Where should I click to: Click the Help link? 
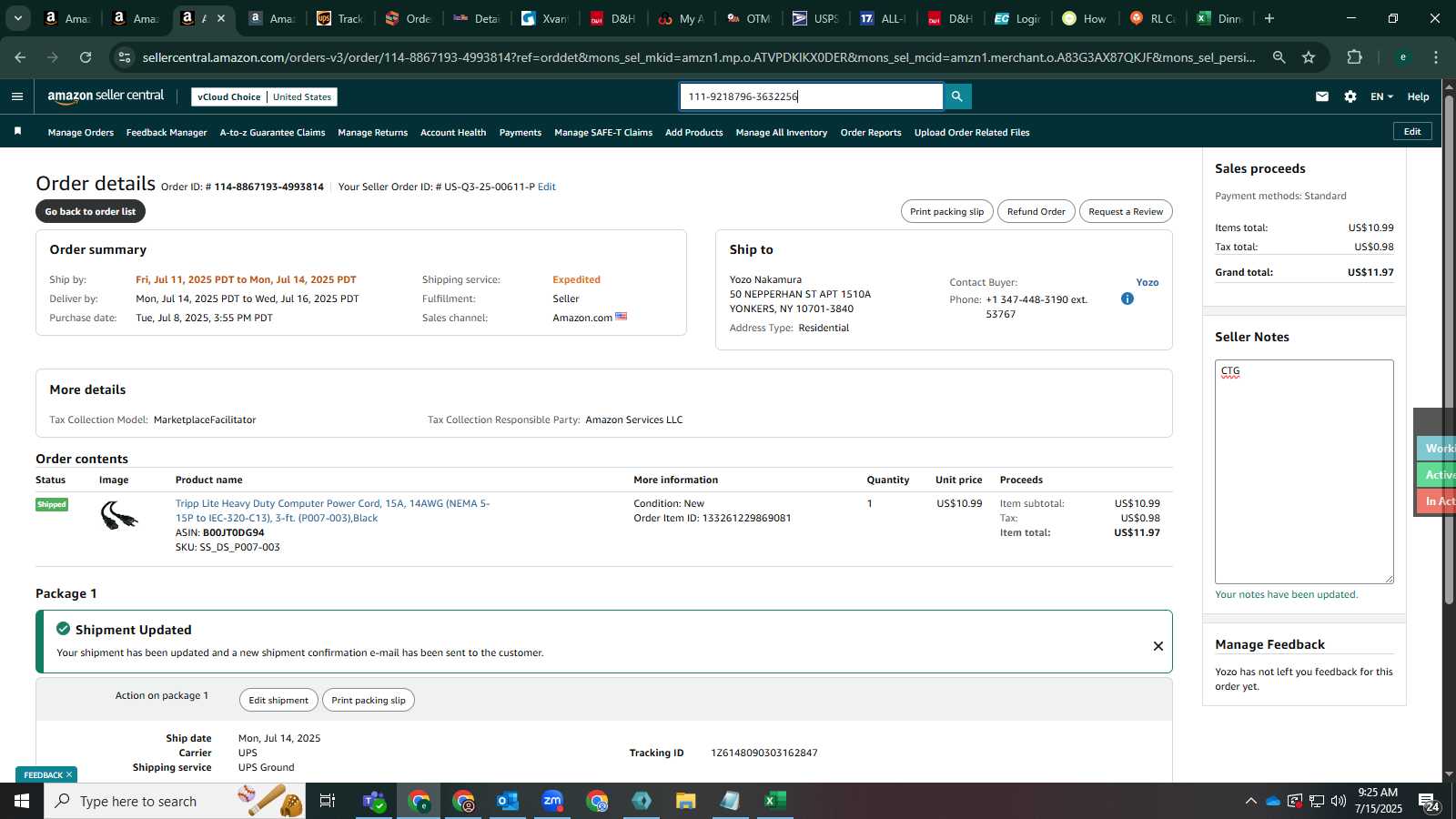click(1418, 96)
